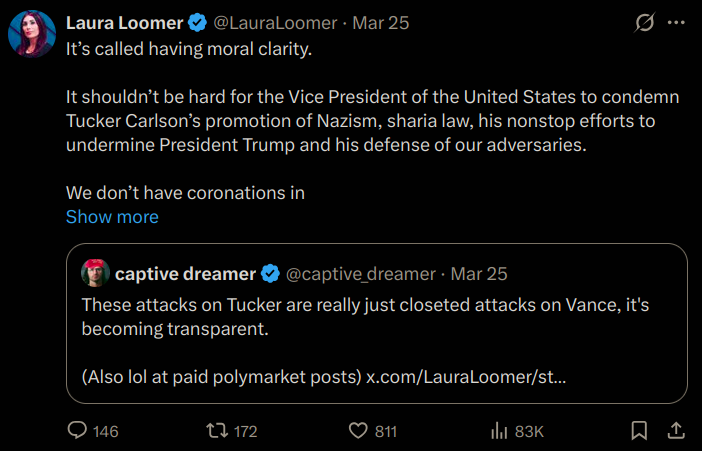This screenshot has width=702, height=451.
Task: Open Laura Loomer's profile picture
Action: (32, 34)
